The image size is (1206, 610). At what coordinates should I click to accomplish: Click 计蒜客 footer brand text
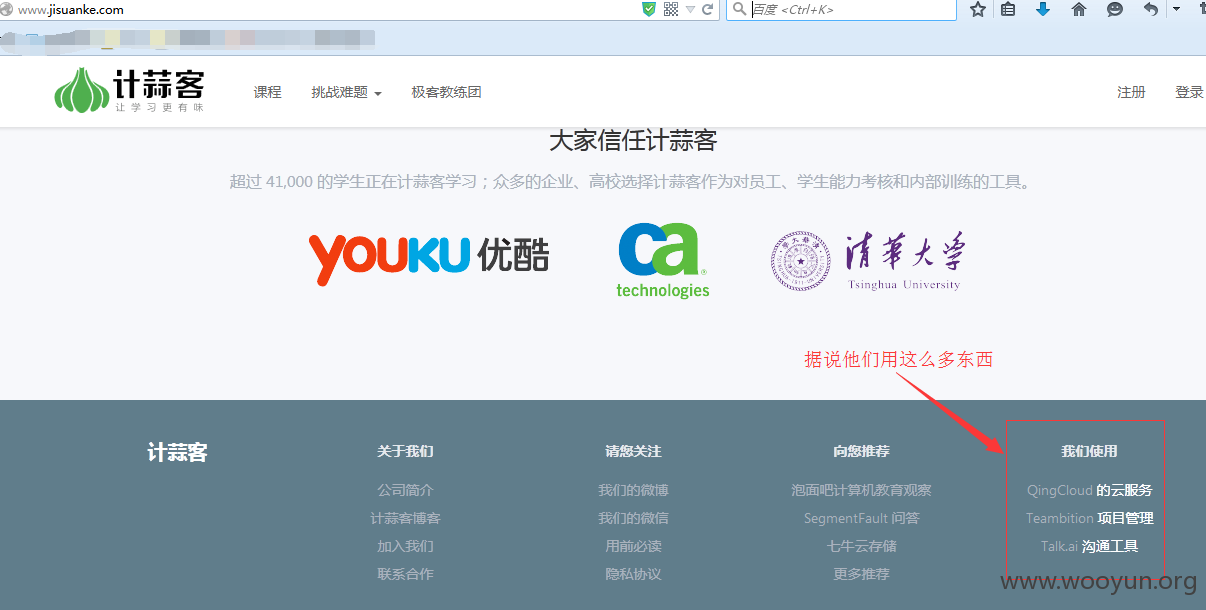pos(177,452)
